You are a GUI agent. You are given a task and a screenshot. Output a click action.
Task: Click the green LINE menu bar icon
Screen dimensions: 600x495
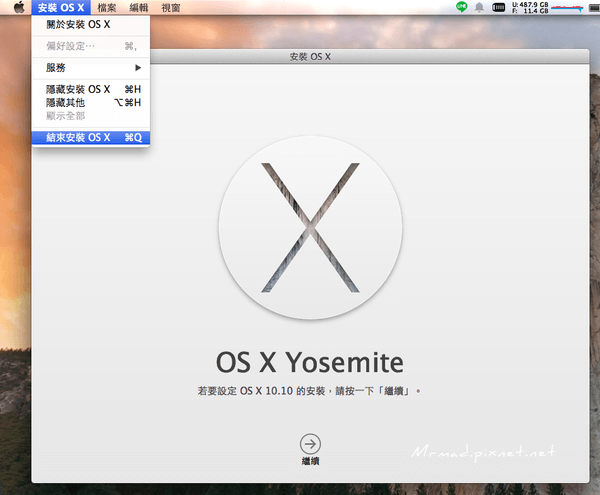(461, 7)
